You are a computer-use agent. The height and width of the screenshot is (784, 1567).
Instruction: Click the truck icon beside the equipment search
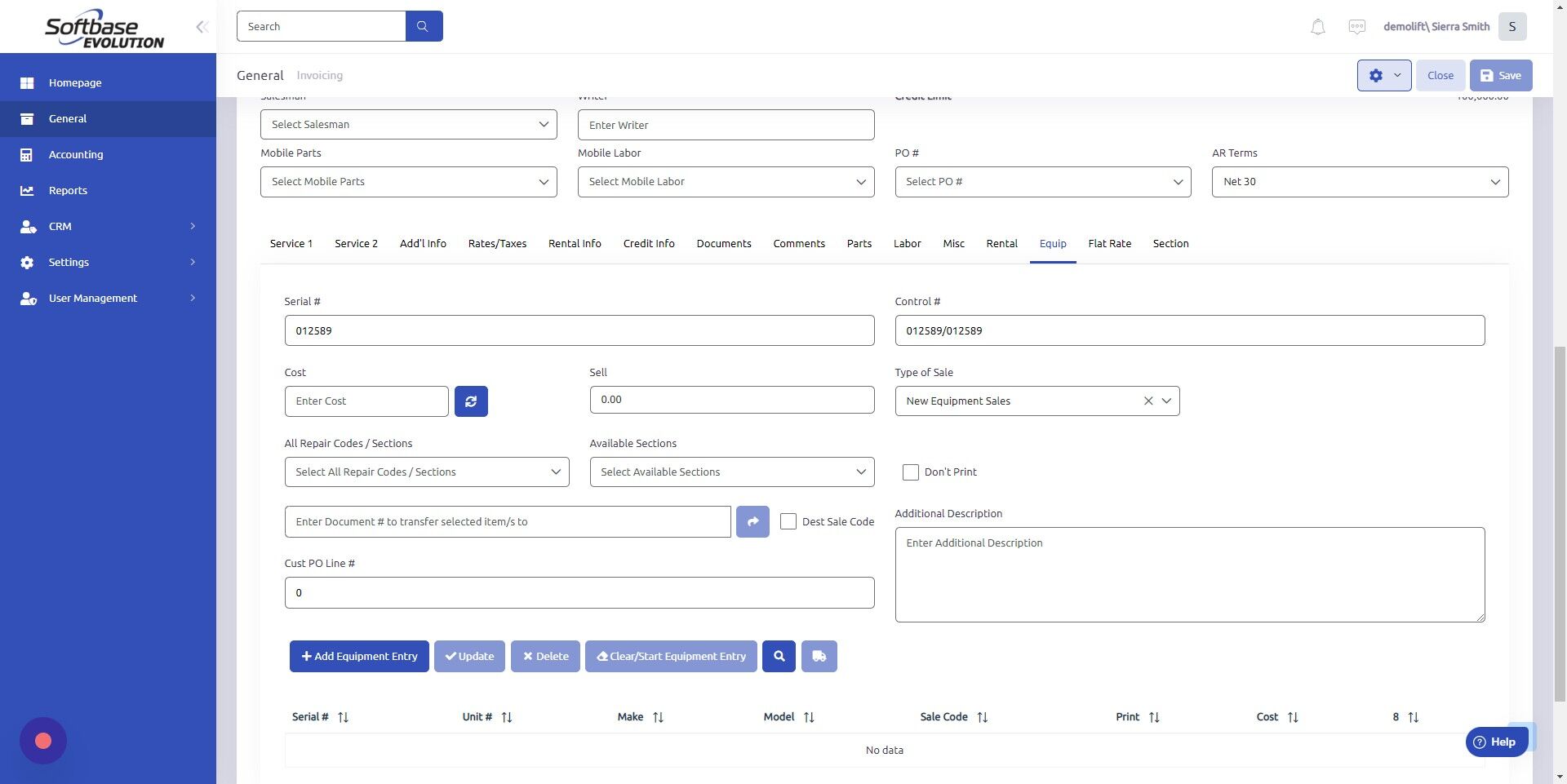[x=819, y=656]
